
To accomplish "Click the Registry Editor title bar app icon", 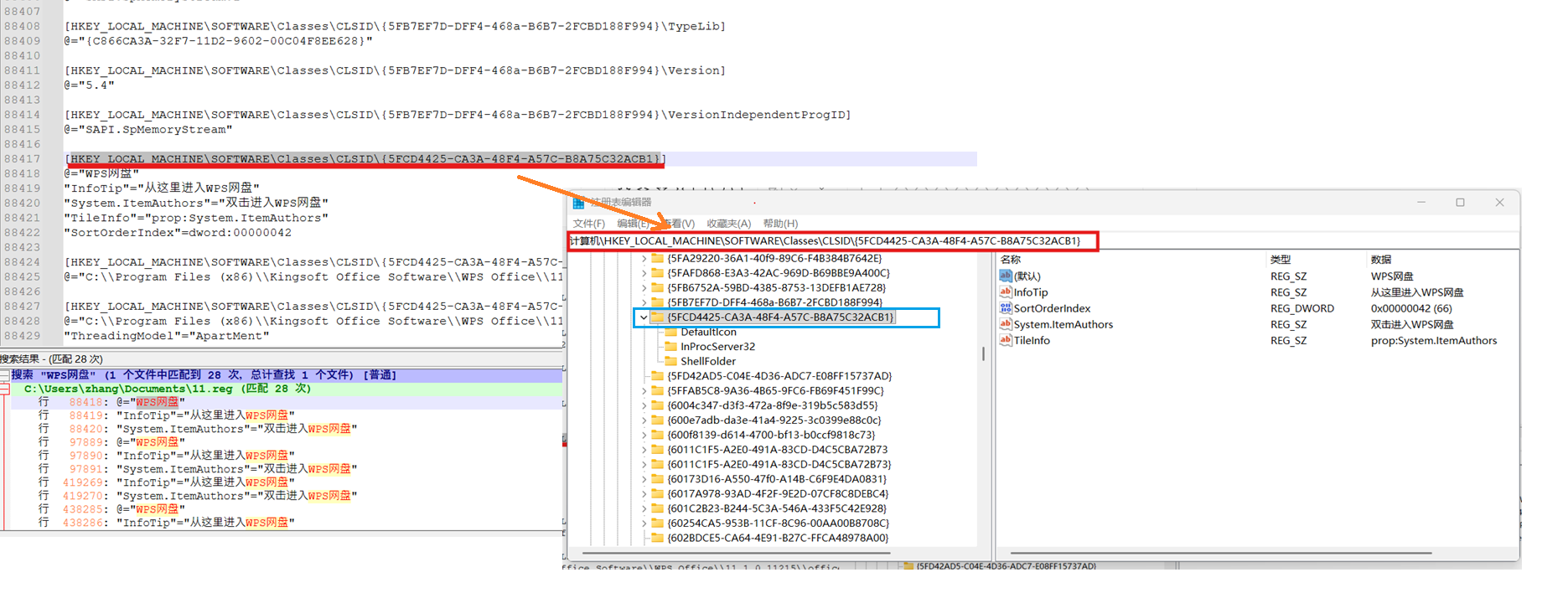I will [x=578, y=203].
